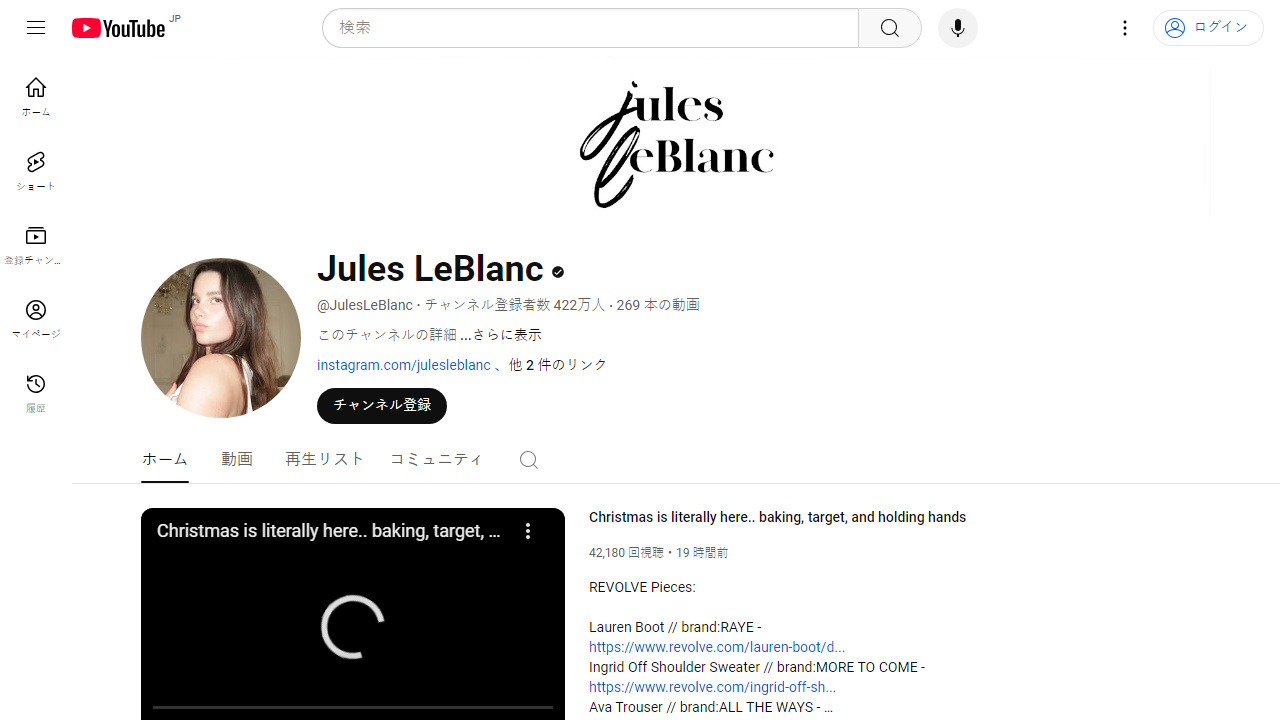Click the Jules LeBlanc channel name heading
This screenshot has height=720, width=1280.
[430, 269]
